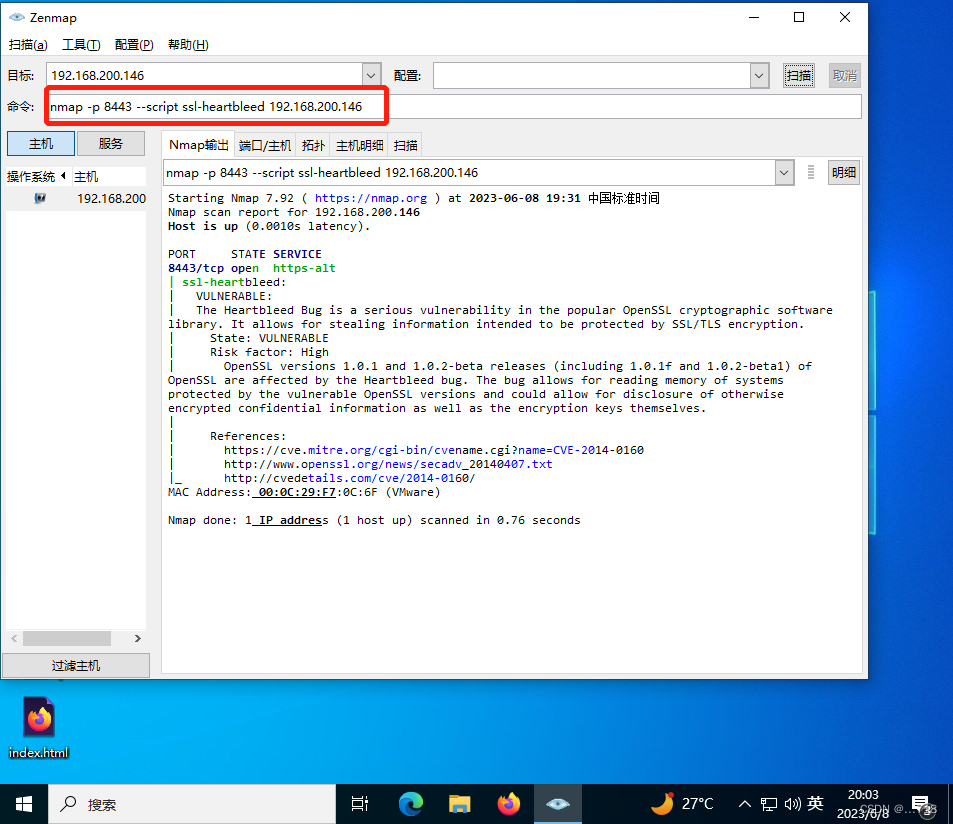Click the 过滤主机 filter hosts button
The image size is (953, 824).
click(x=75, y=664)
